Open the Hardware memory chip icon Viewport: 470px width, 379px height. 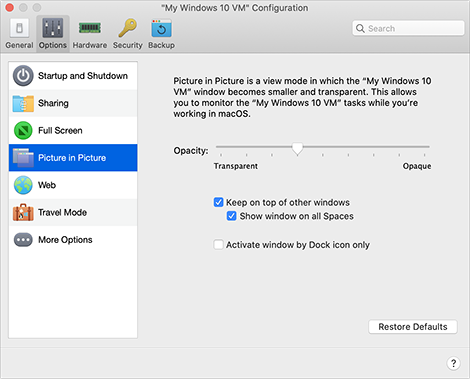click(x=90, y=28)
